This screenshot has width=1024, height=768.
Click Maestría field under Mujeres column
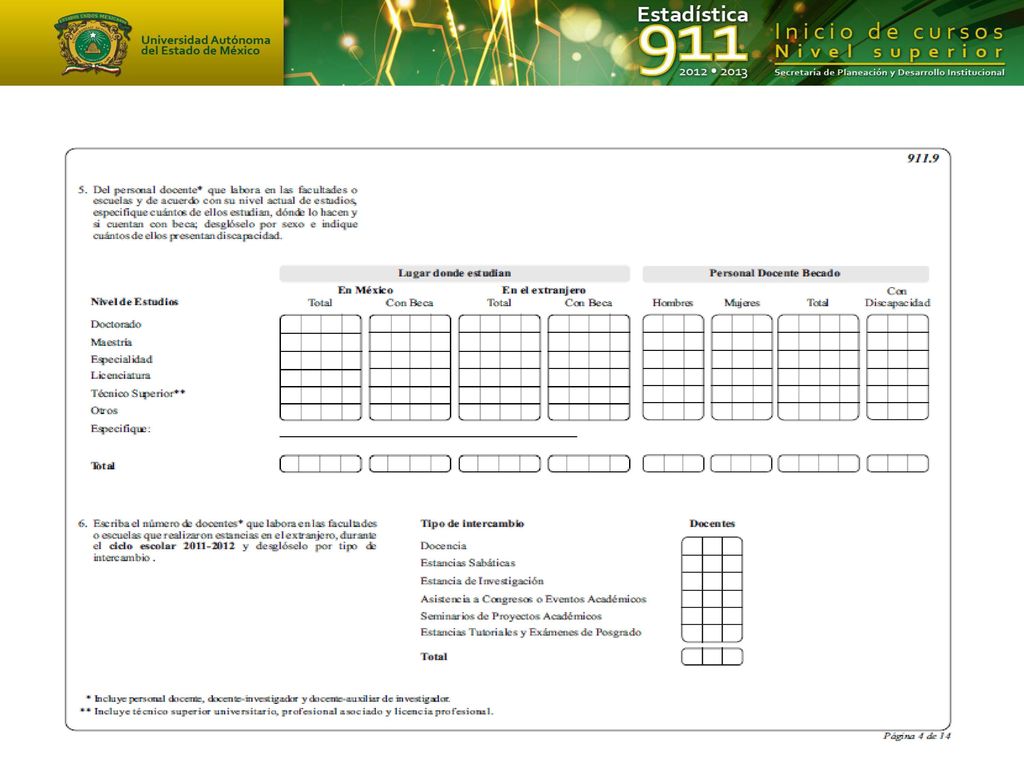(x=741, y=342)
